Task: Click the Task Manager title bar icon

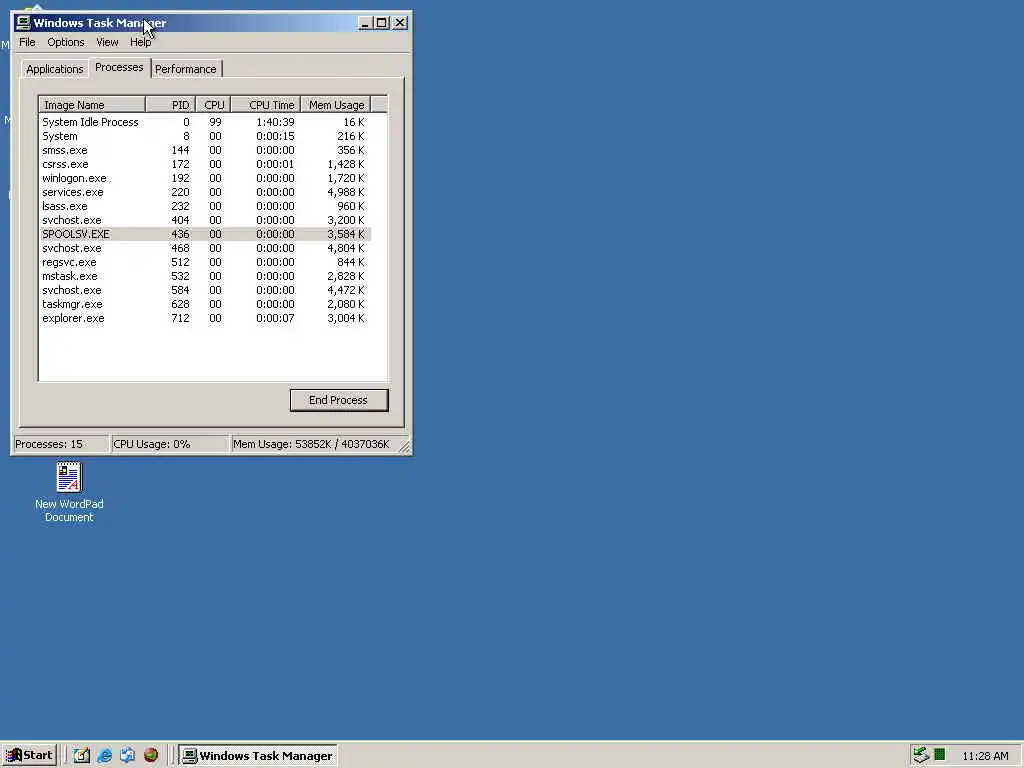Action: coord(23,23)
